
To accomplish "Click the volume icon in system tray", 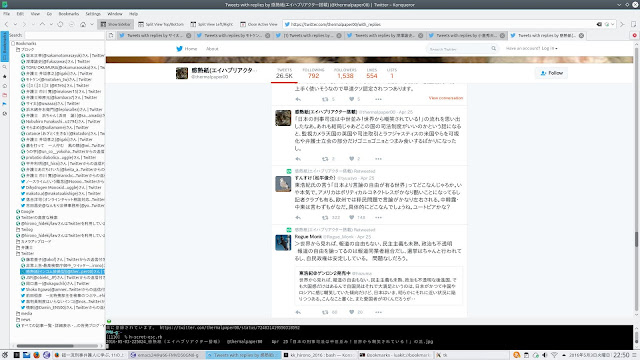I will 544,355.
